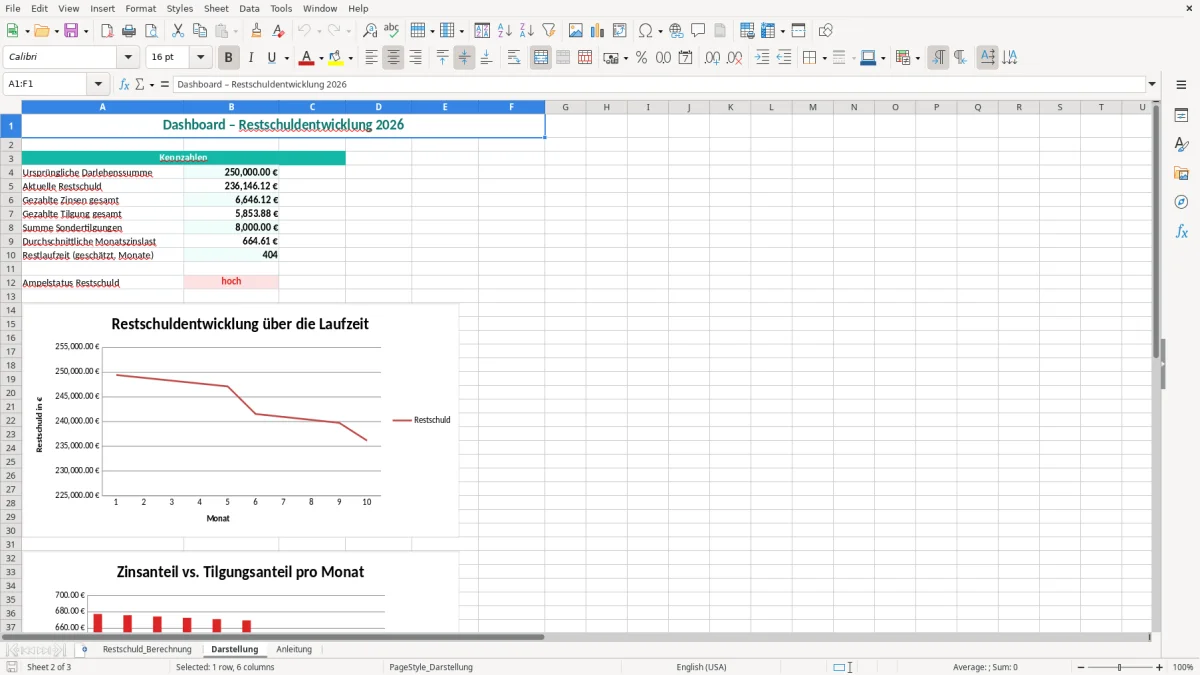Click the column G header
The height and width of the screenshot is (675, 1200).
[565, 107]
